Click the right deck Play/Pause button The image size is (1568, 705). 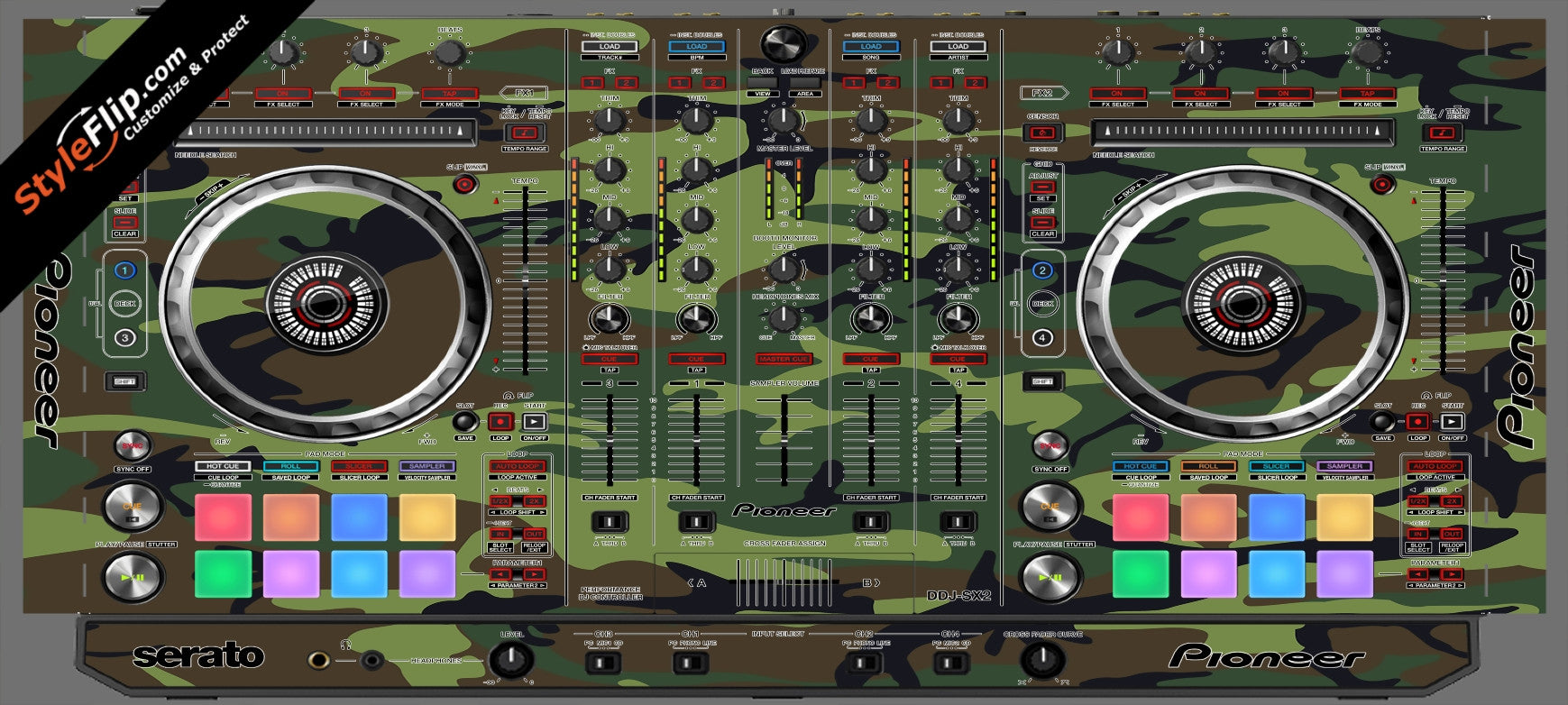1050,577
